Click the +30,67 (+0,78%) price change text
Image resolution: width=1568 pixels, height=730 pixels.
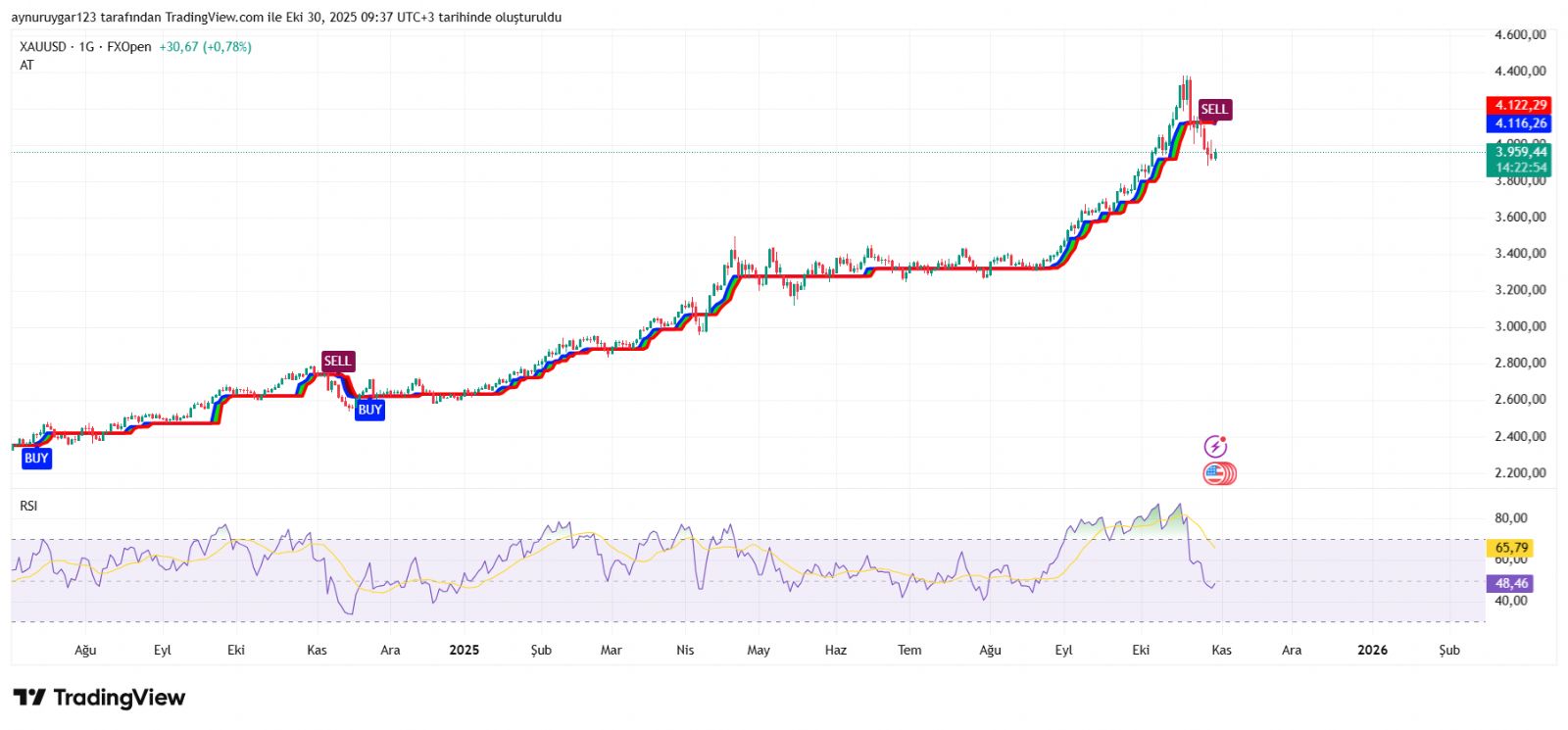[205, 47]
